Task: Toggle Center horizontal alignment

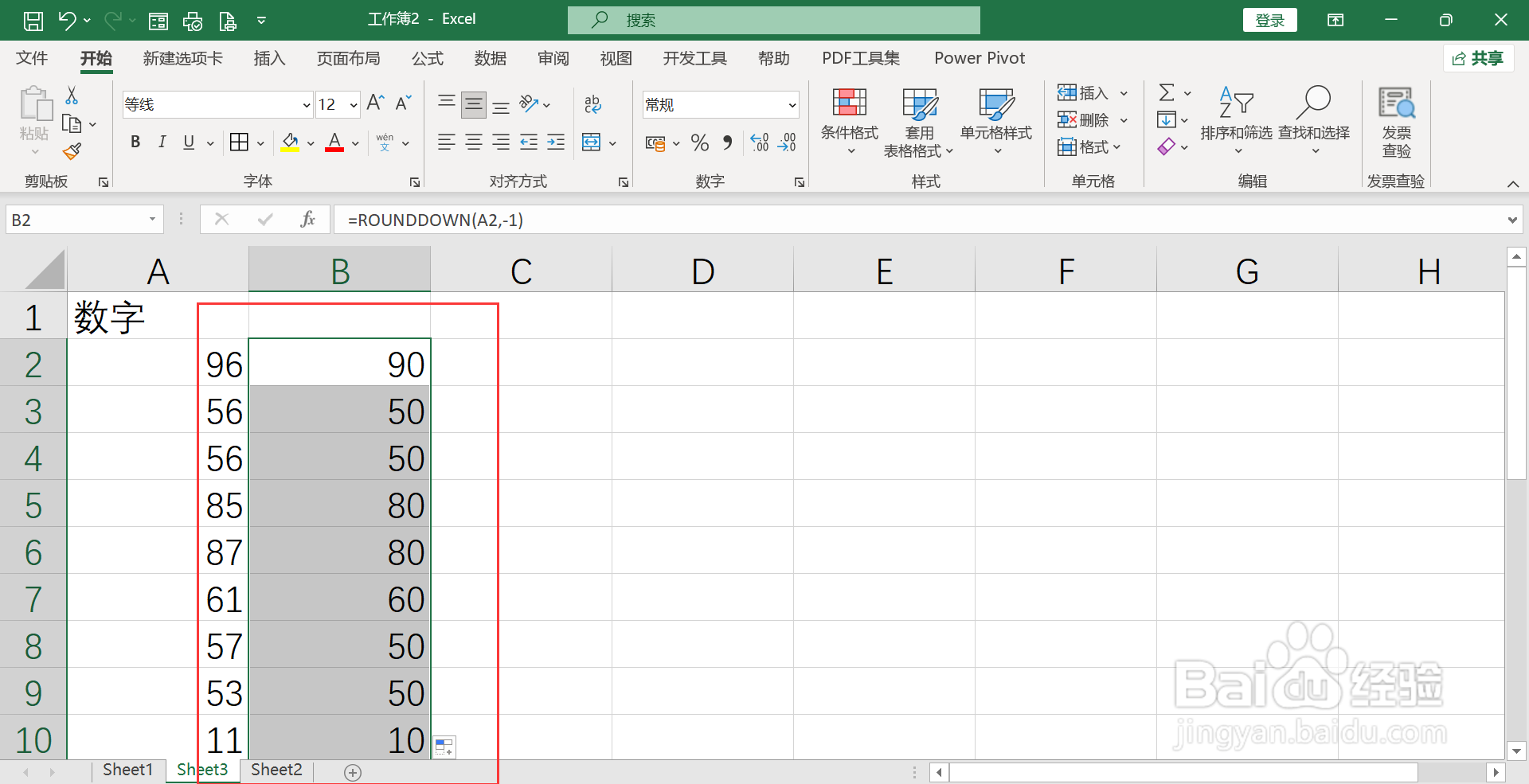Action: pyautogui.click(x=474, y=142)
